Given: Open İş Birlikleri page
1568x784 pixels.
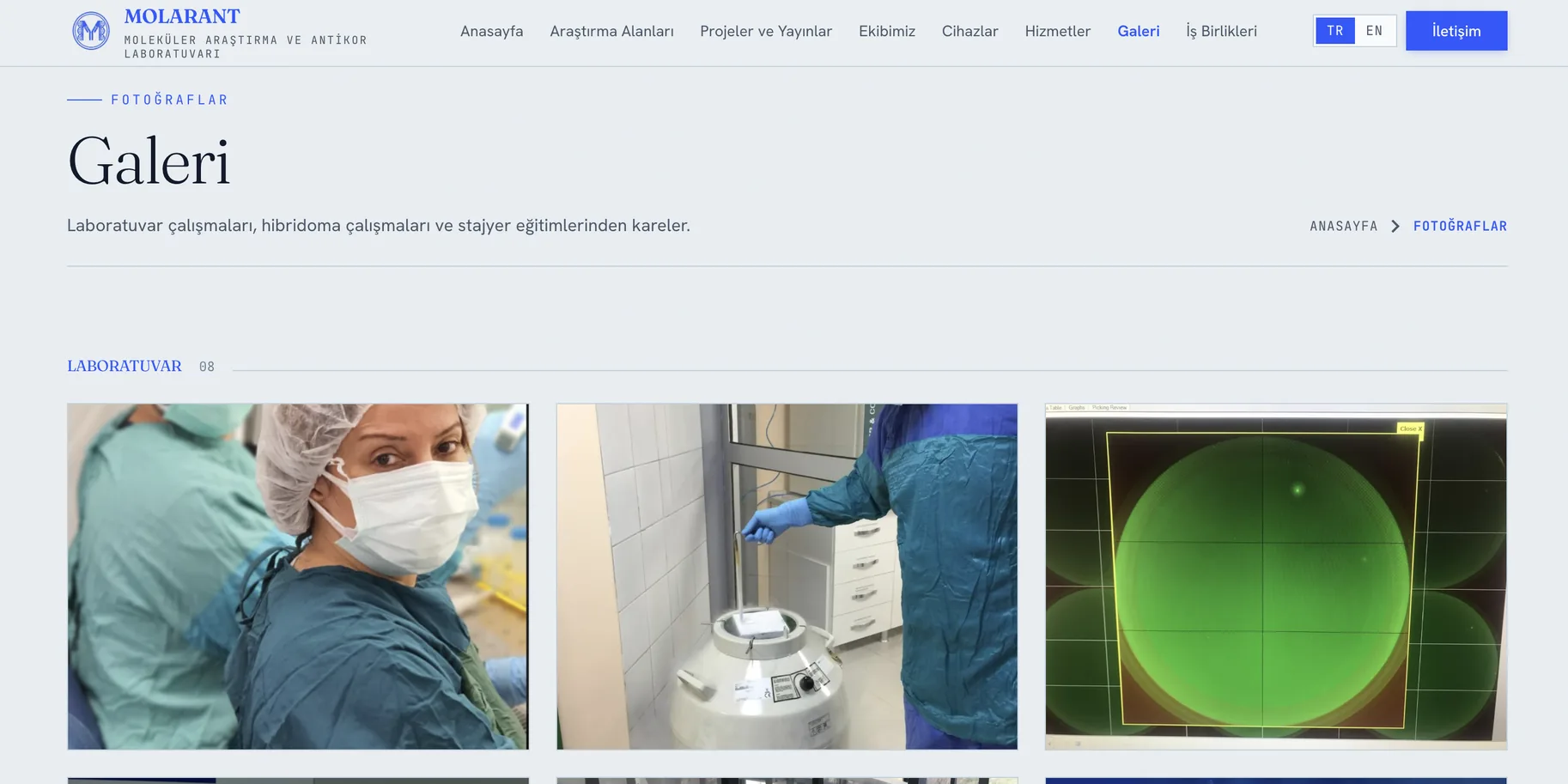Looking at the screenshot, I should [x=1221, y=31].
